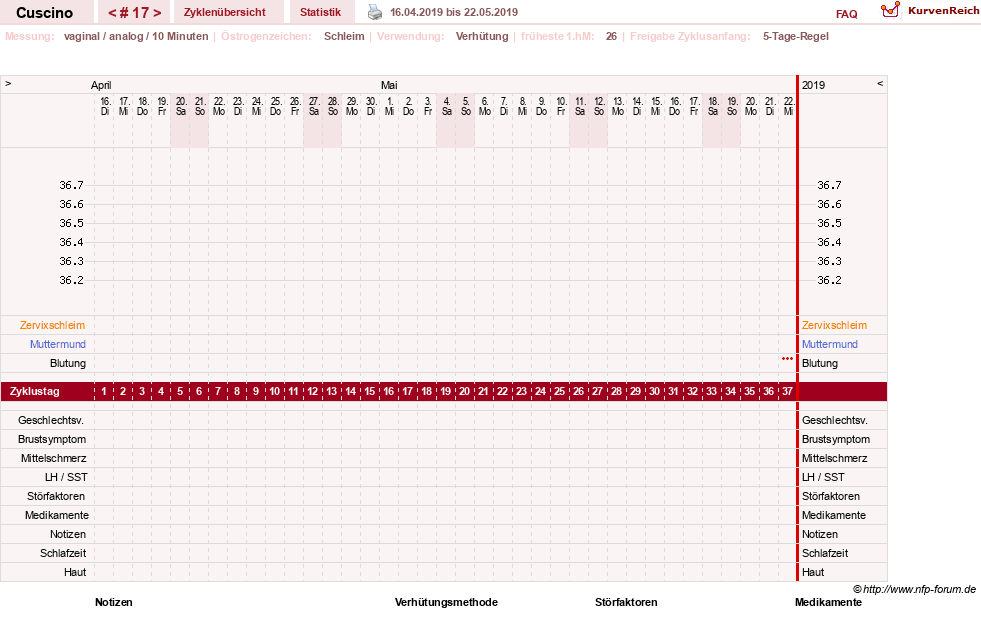Click the bold Medikamente heading below chart

828,602
